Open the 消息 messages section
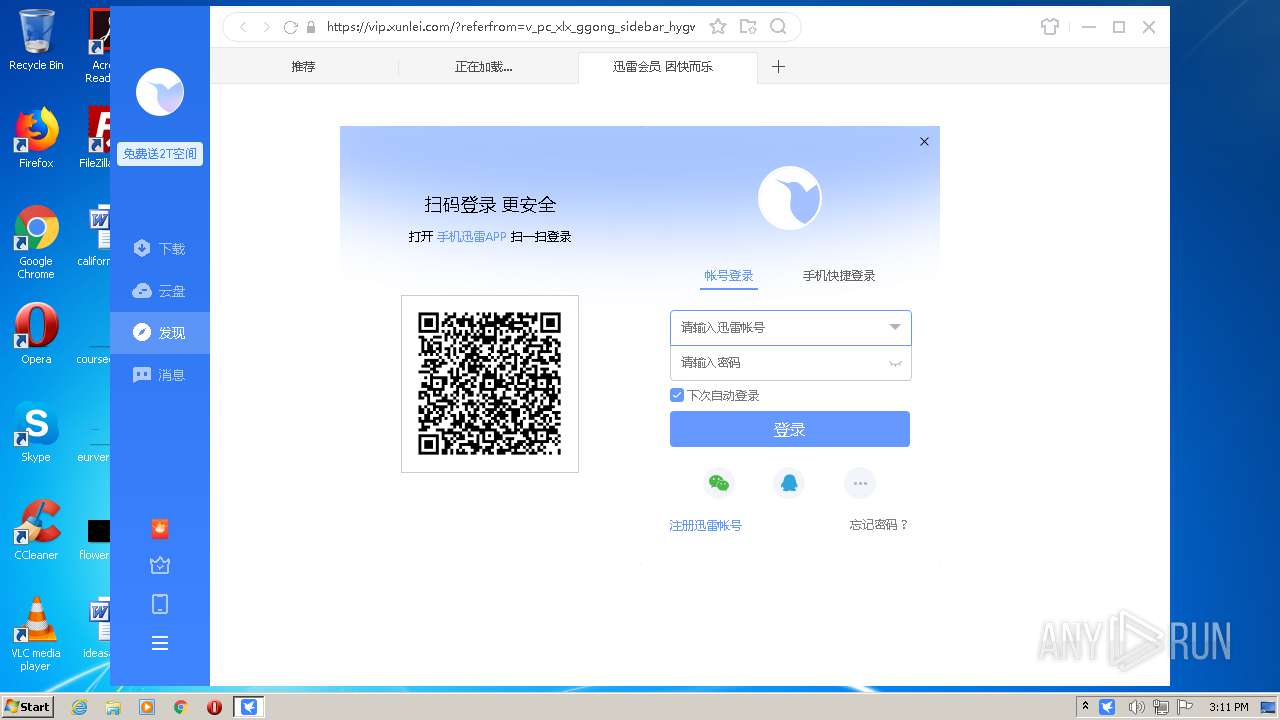The width and height of the screenshot is (1280, 720). 160,375
